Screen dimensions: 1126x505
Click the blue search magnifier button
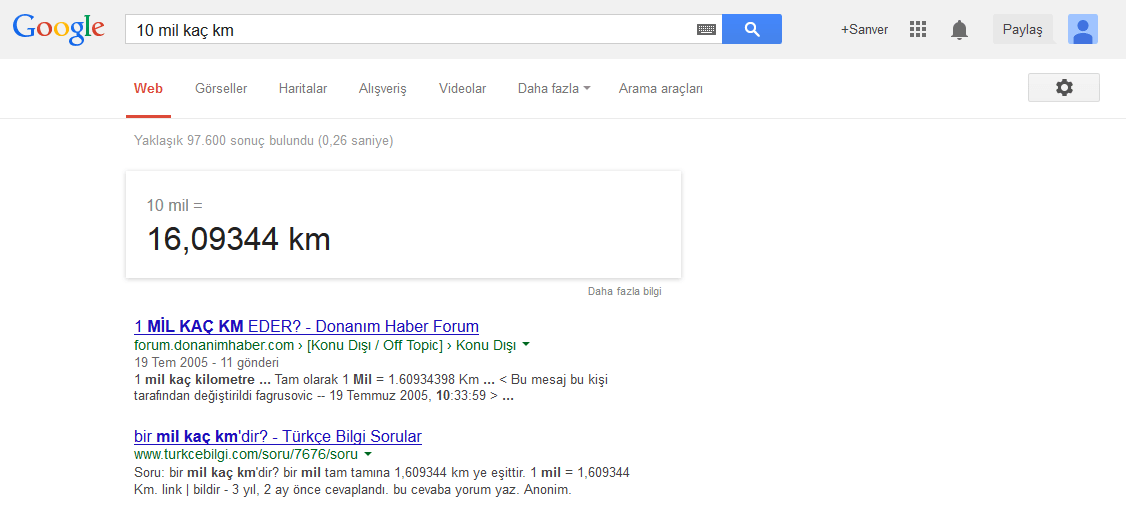(752, 29)
